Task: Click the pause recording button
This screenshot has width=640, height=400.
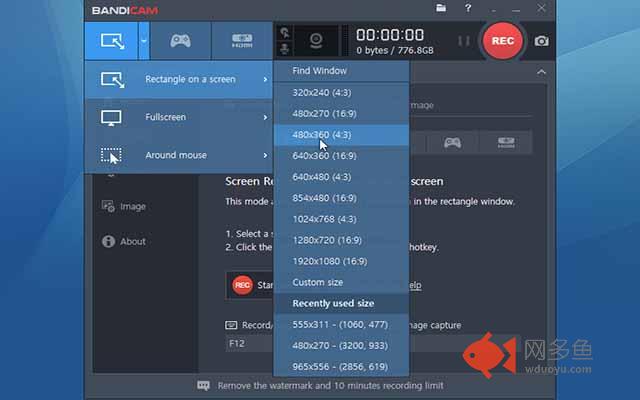Action: click(464, 41)
